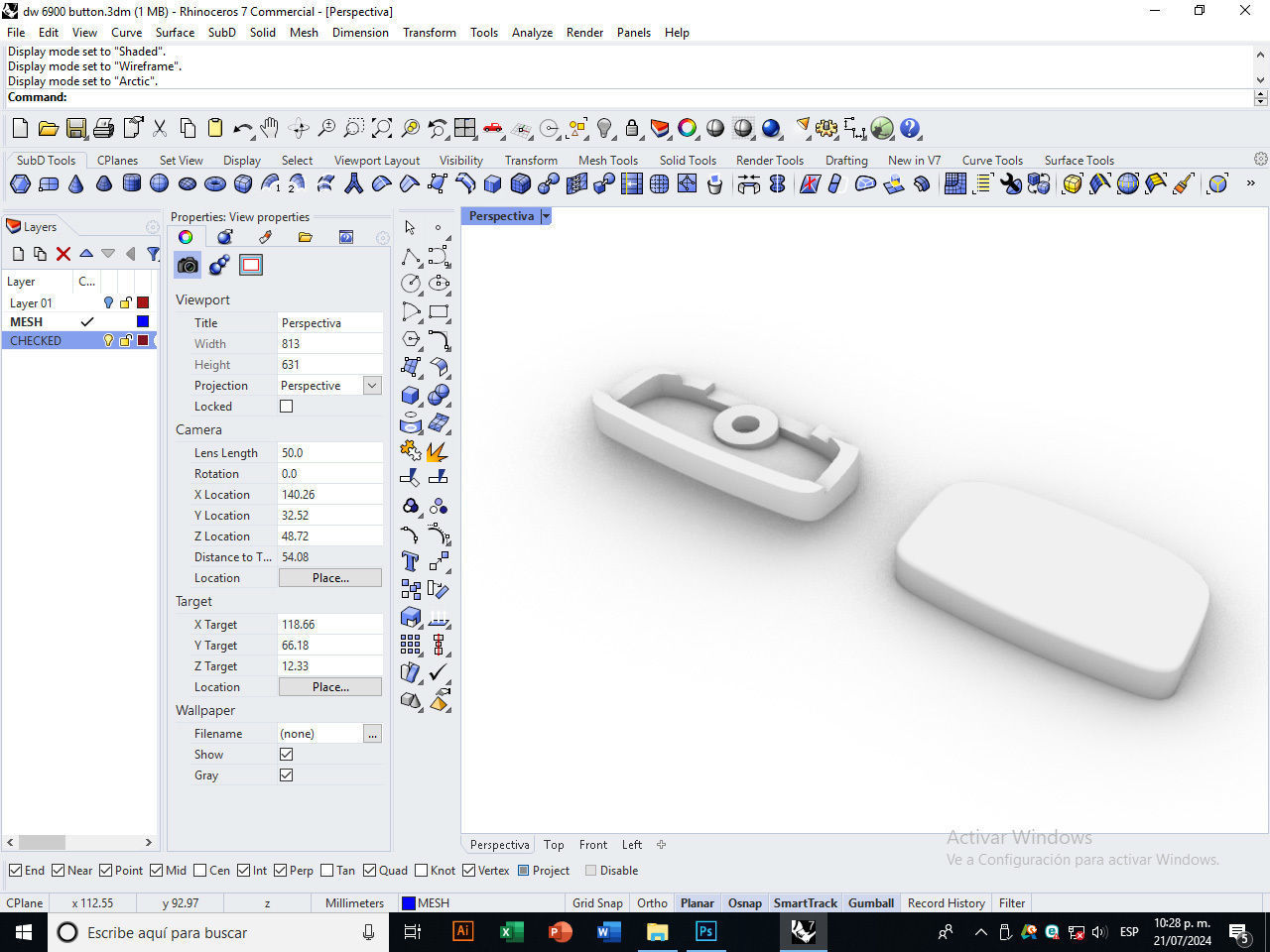Select the SubD sphere tool icon
This screenshot has height=952, width=1270.
pyautogui.click(x=159, y=183)
